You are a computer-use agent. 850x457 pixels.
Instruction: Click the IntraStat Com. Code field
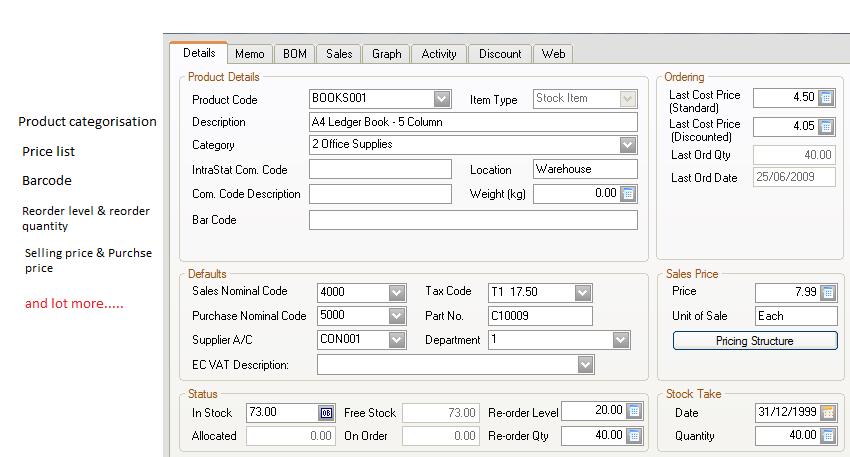380,169
